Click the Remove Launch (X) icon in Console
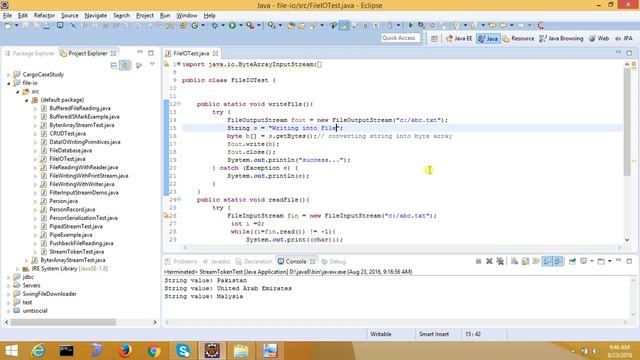This screenshot has width=640, height=360. click(489, 261)
